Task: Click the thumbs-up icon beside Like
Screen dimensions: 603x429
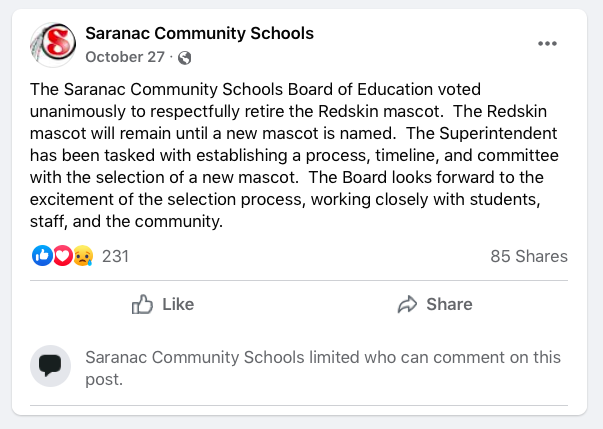Action: click(x=142, y=304)
